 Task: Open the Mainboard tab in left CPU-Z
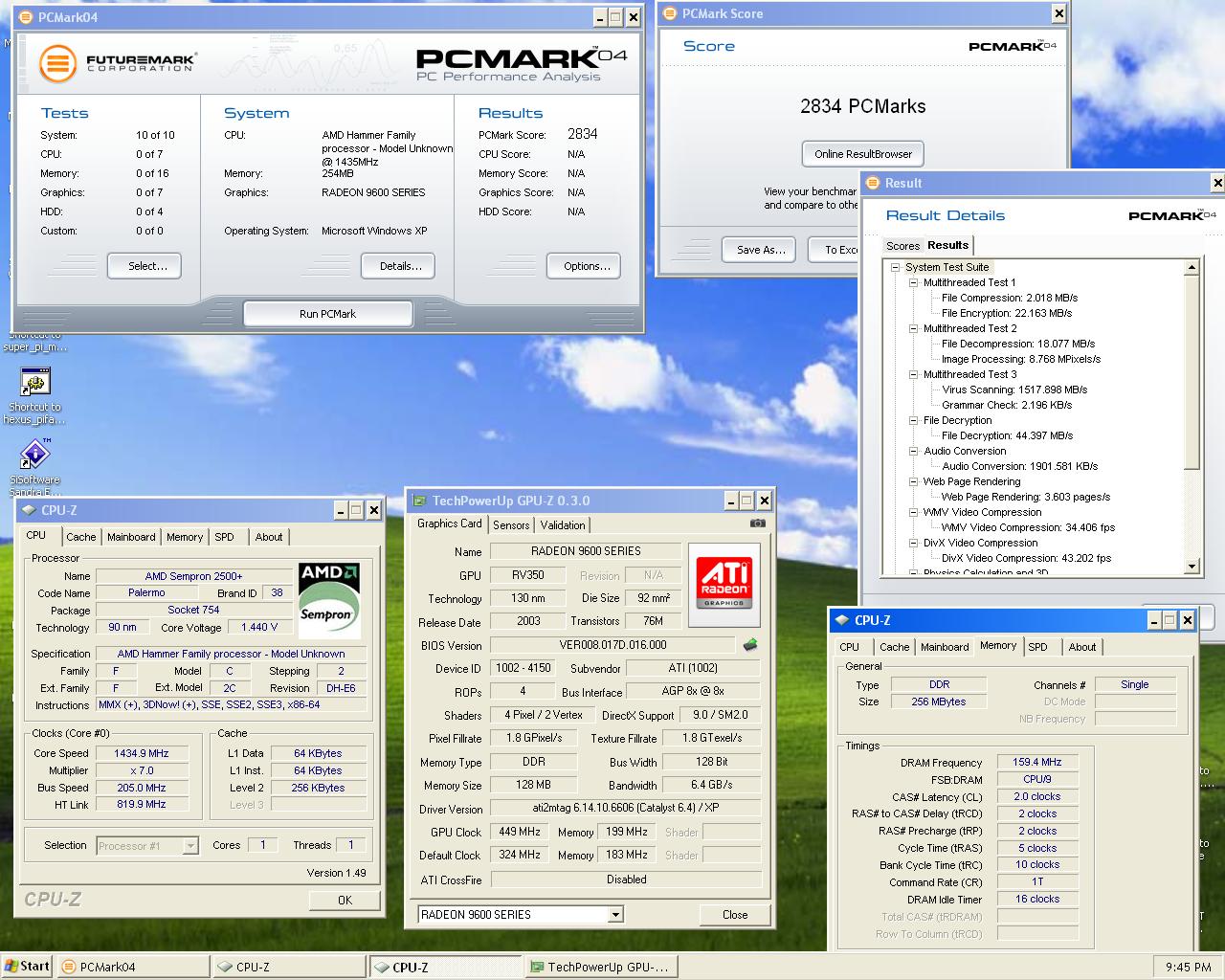point(131,537)
